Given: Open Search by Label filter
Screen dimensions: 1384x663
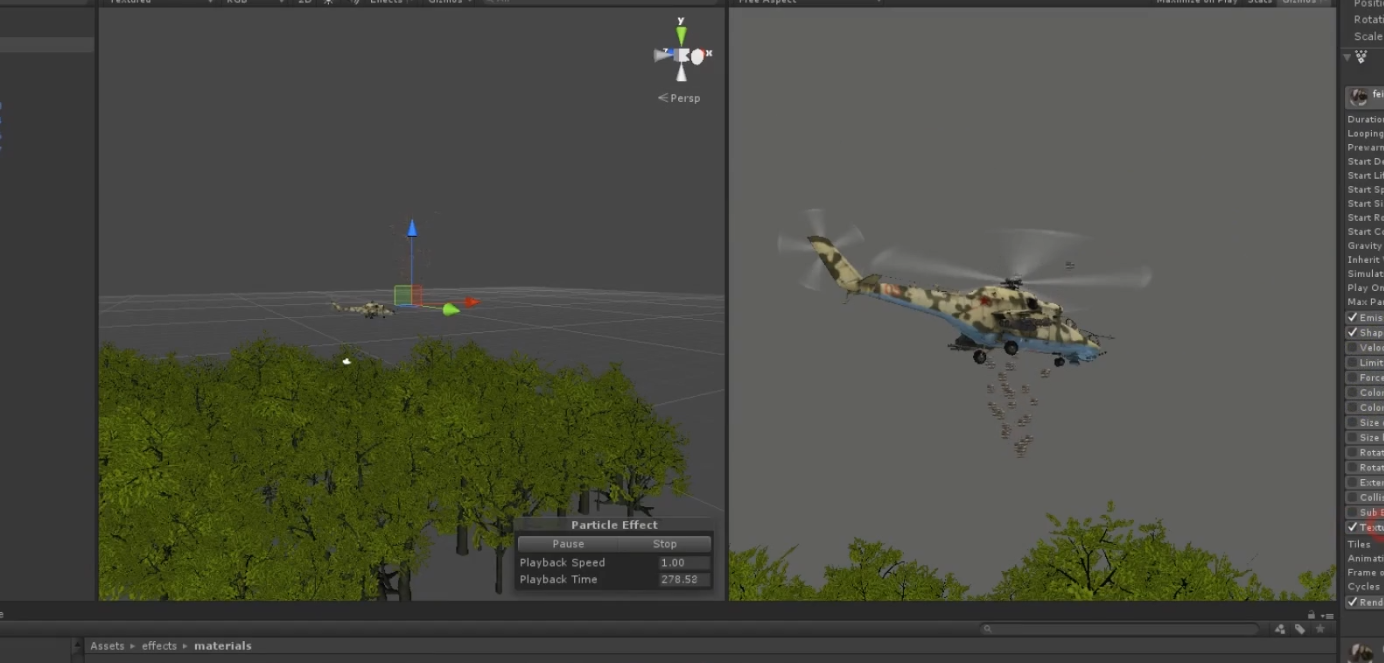Looking at the screenshot, I should (x=1300, y=629).
